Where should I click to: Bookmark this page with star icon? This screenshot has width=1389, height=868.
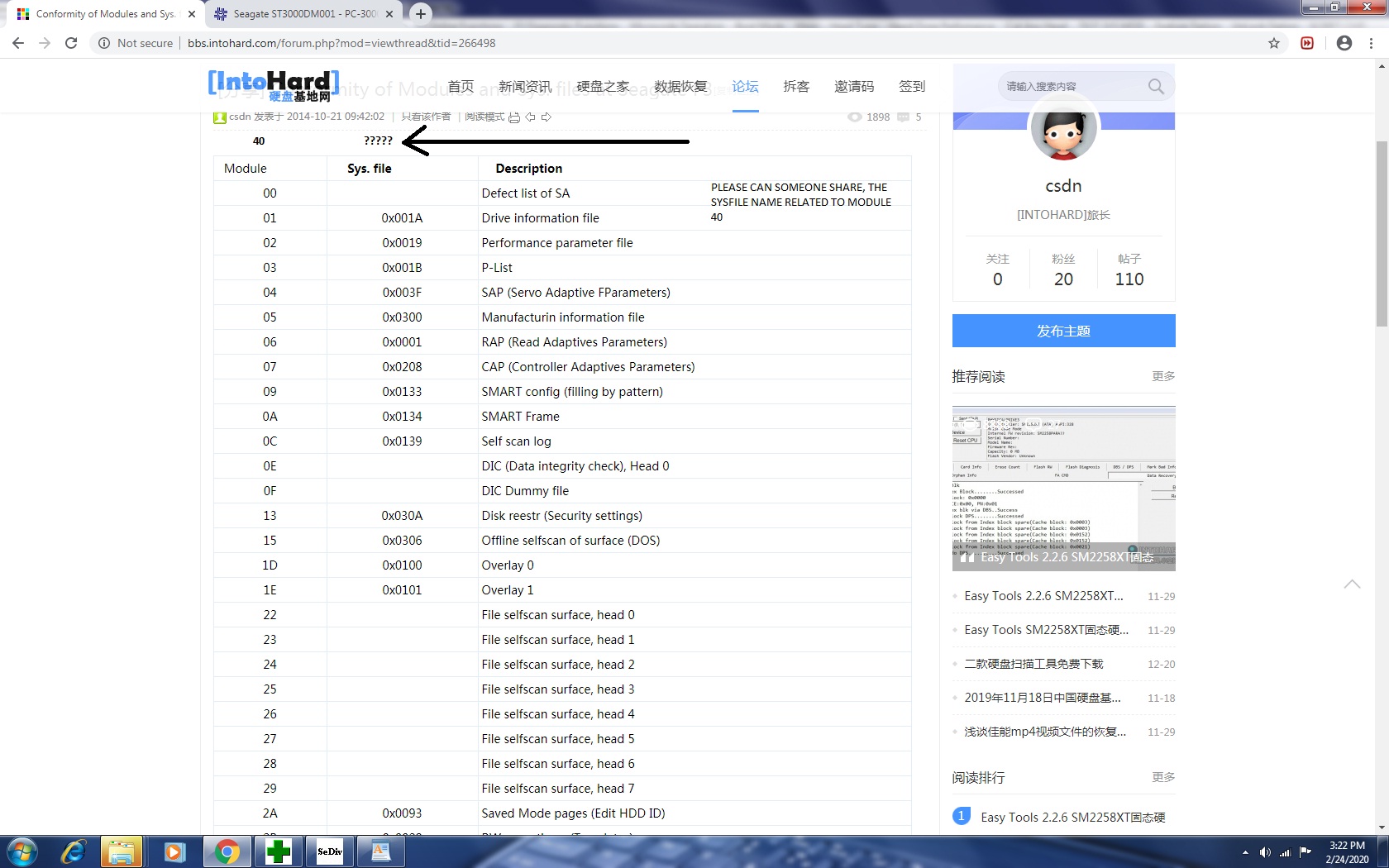[x=1274, y=43]
